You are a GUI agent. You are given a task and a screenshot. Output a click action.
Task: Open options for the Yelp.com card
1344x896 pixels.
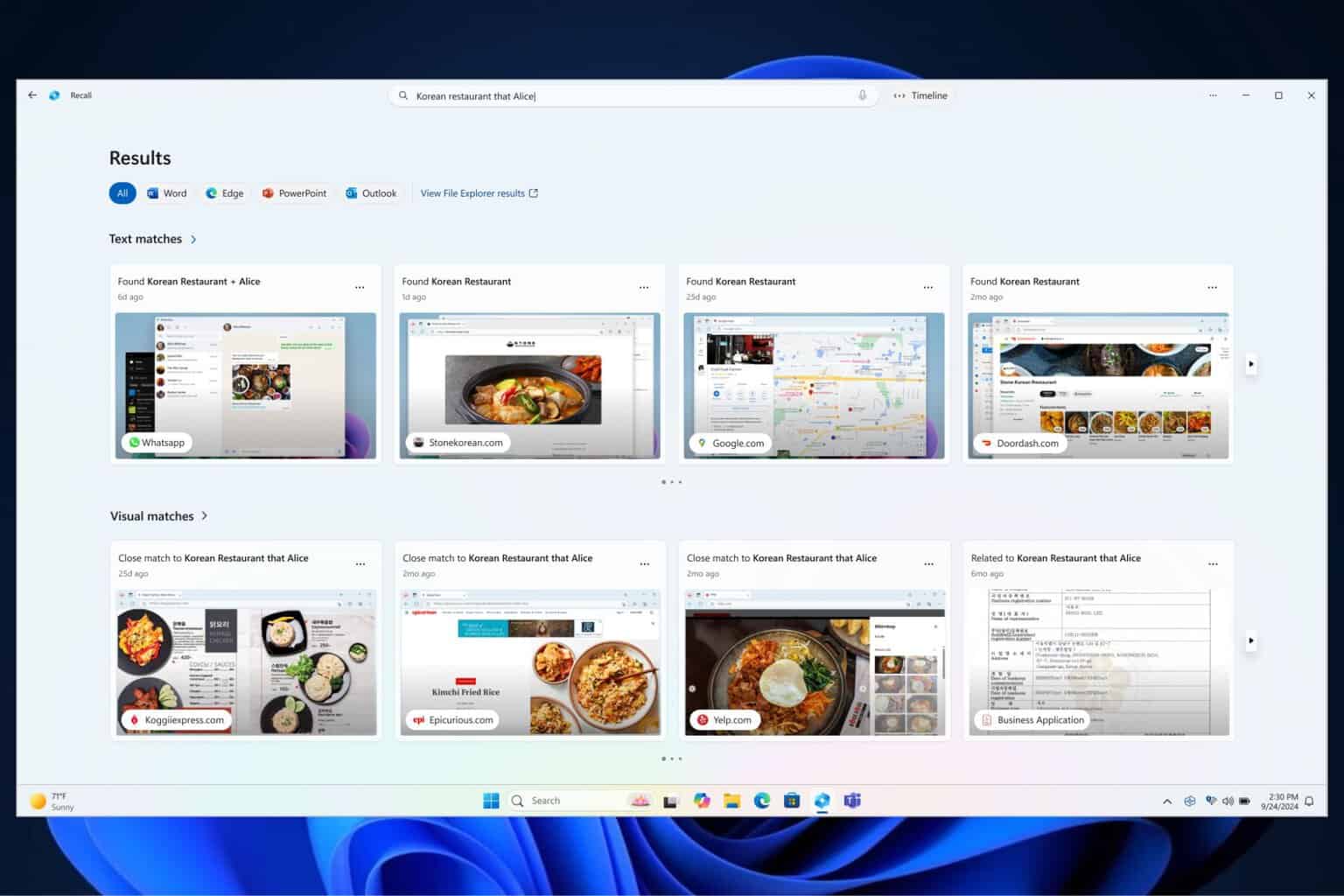point(929,564)
